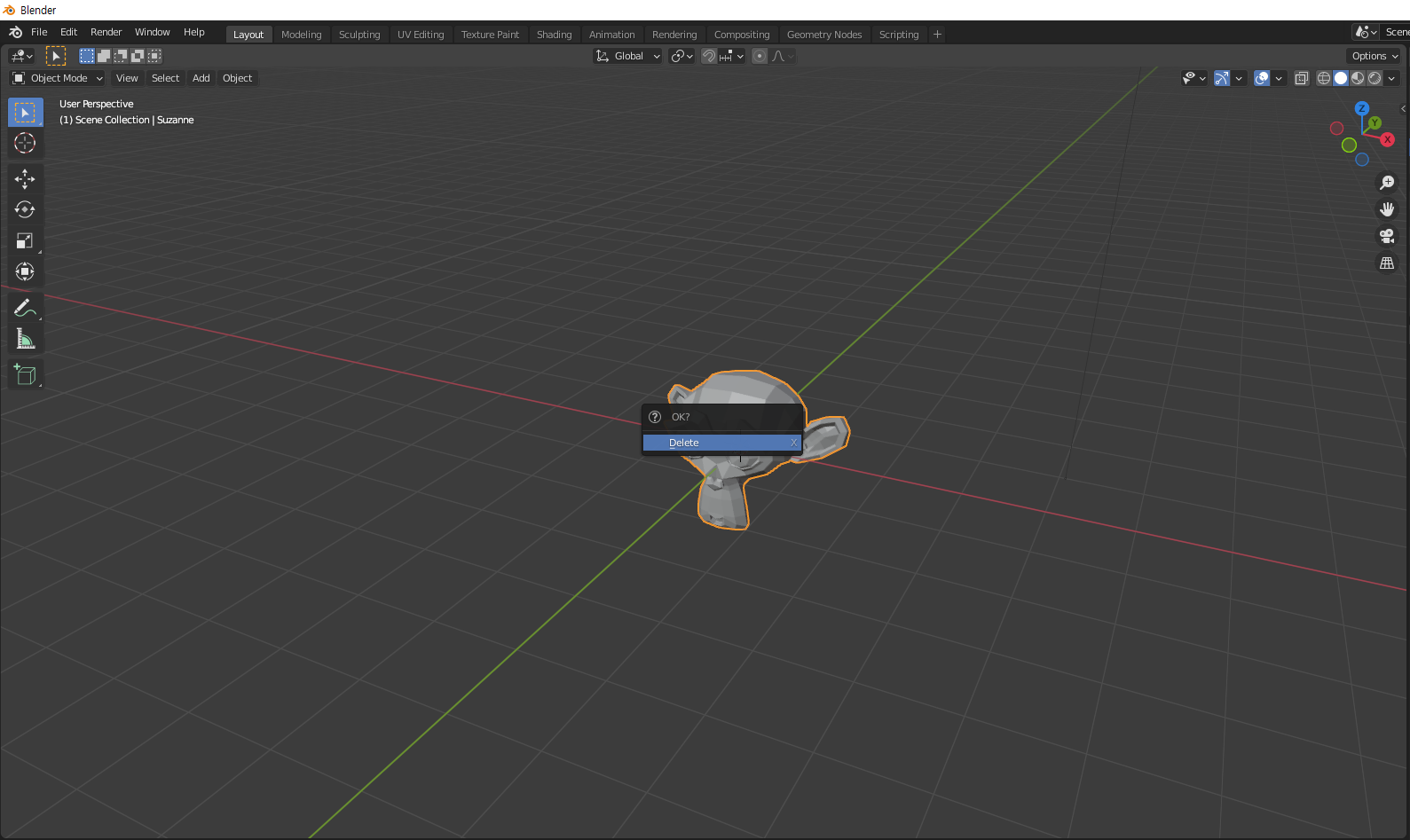Choose the Move tool
This screenshot has height=840, width=1410.
pyautogui.click(x=25, y=179)
